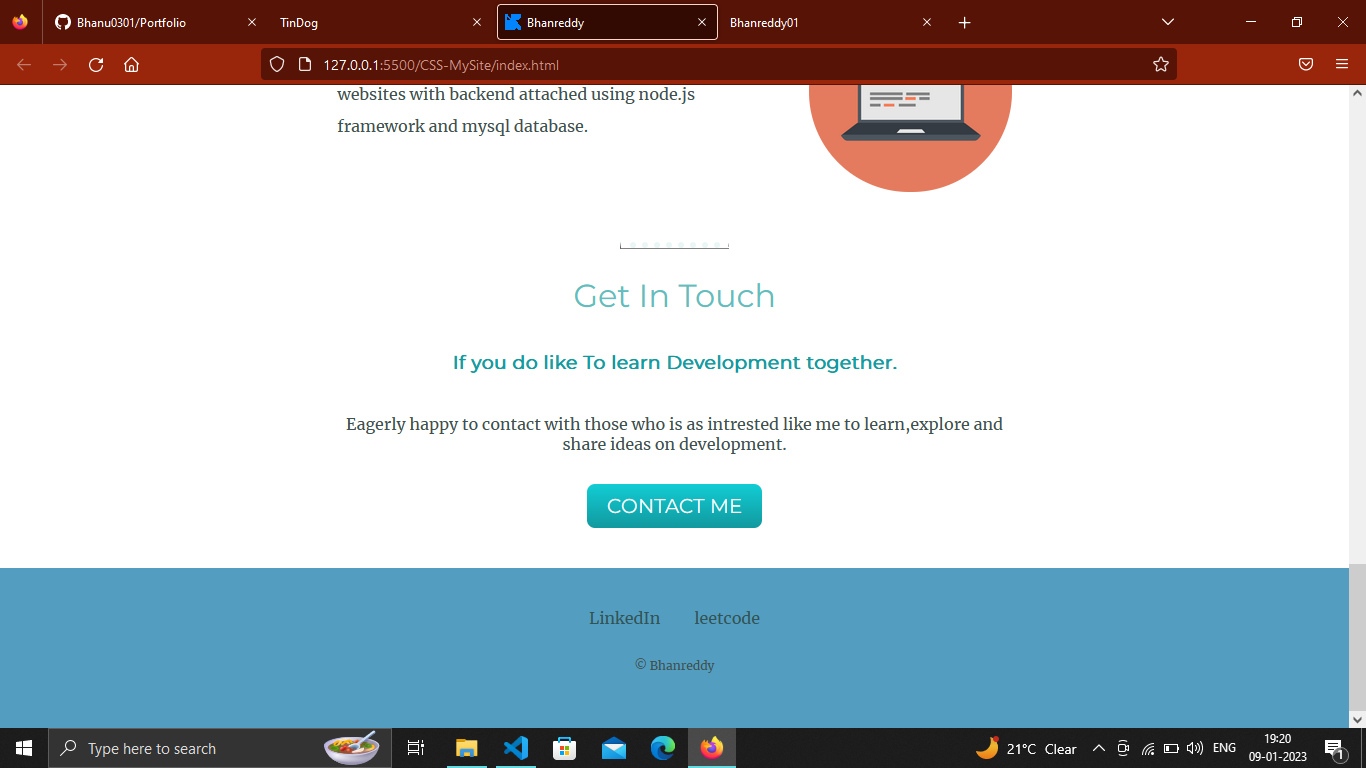Expand the list of all open tabs

click(x=1167, y=21)
